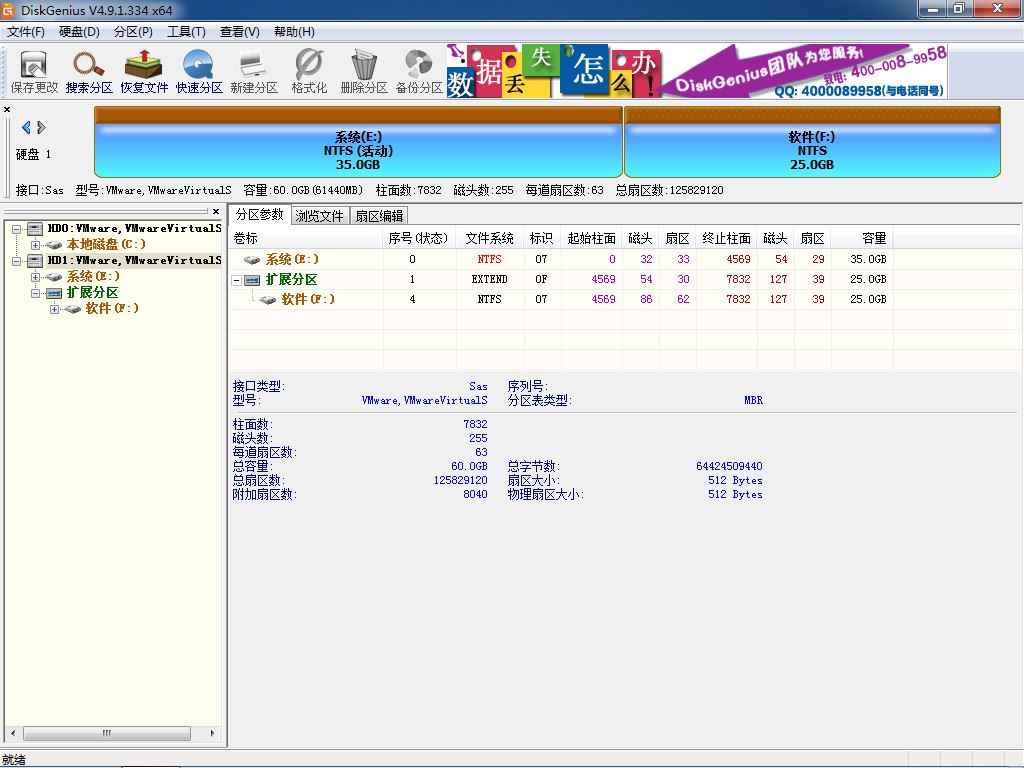Click the 标识 column header
This screenshot has width=1024, height=768.
pyautogui.click(x=541, y=238)
